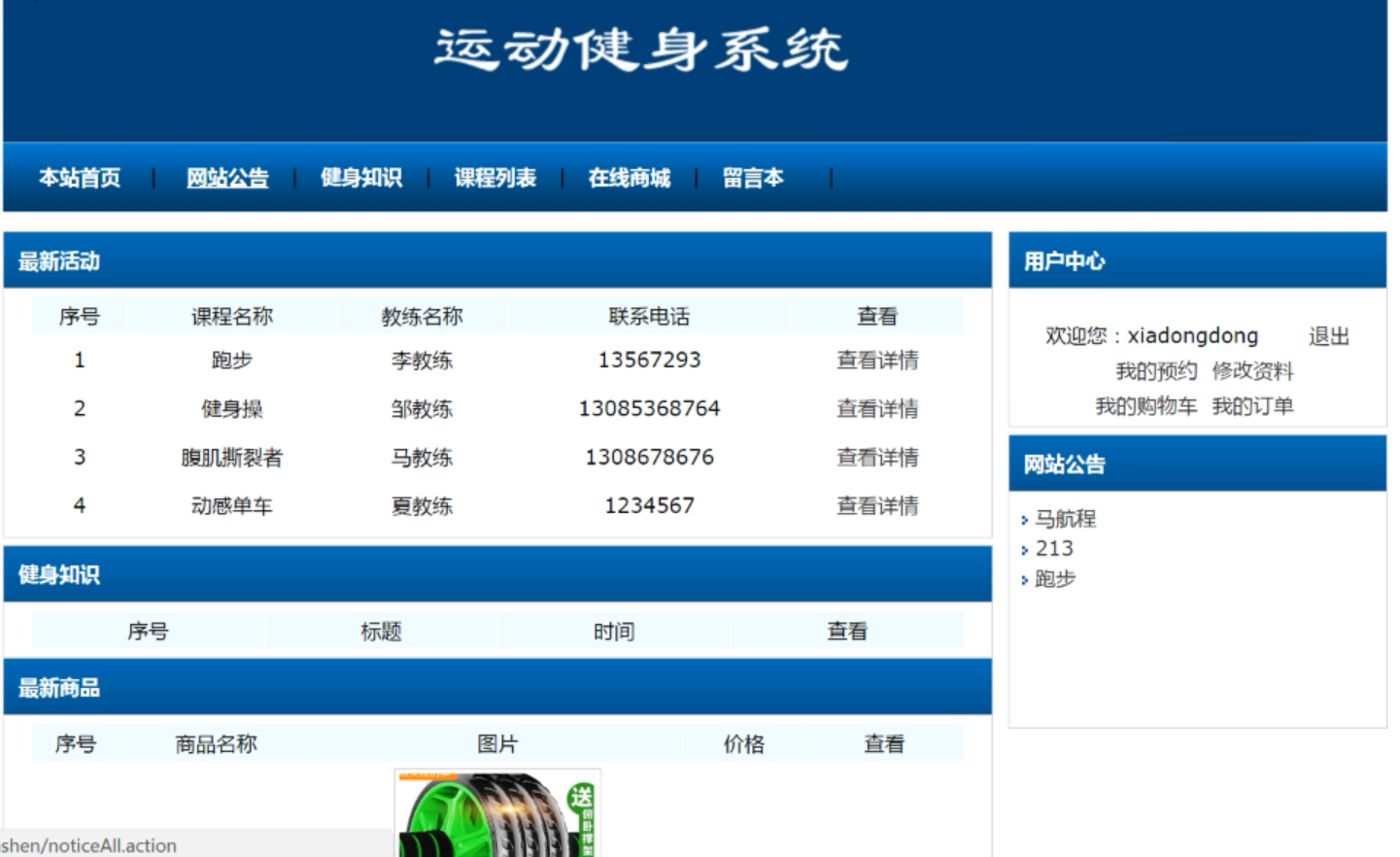Image resolution: width=1400 pixels, height=857 pixels.
Task: View 查看详情 for the 健身操 course
Action: [x=877, y=409]
